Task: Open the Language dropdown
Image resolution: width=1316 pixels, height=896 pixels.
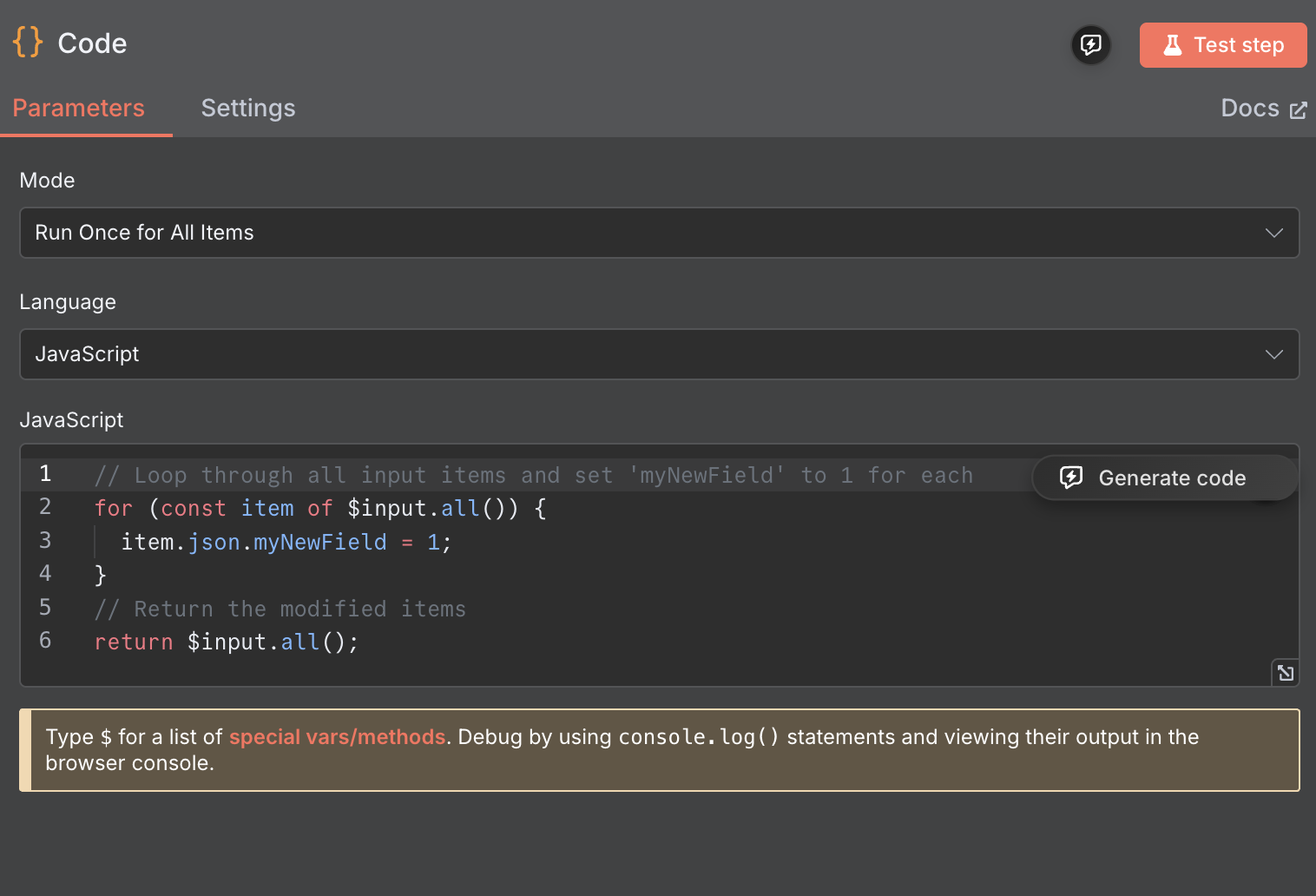Action: point(658,354)
